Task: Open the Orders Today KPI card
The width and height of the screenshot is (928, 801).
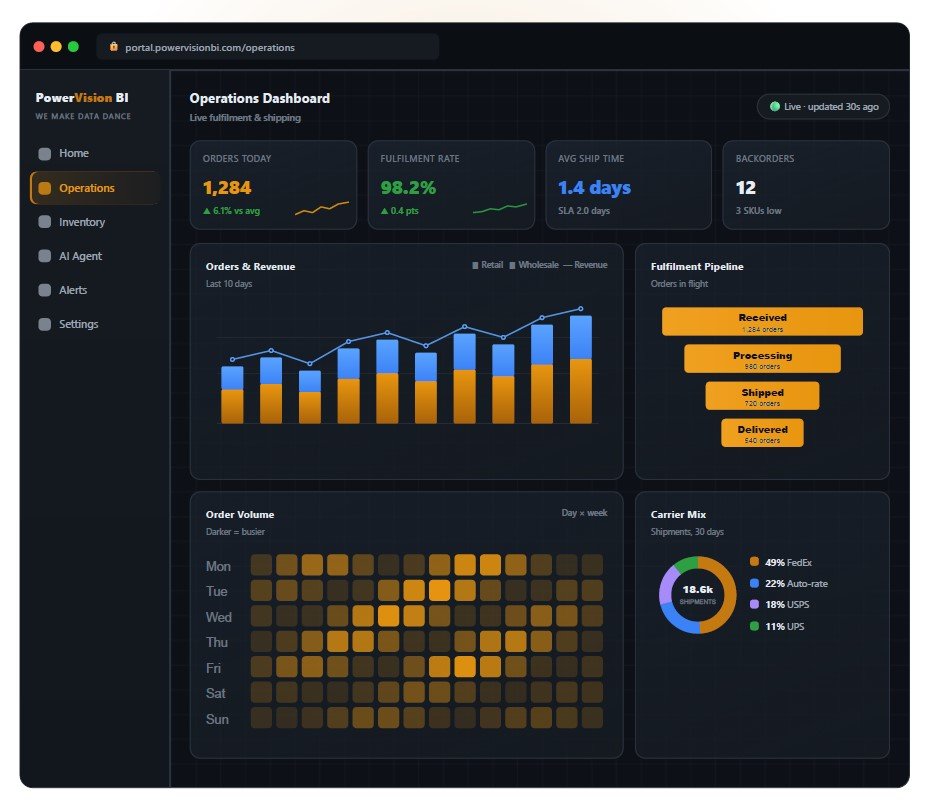Action: click(273, 185)
